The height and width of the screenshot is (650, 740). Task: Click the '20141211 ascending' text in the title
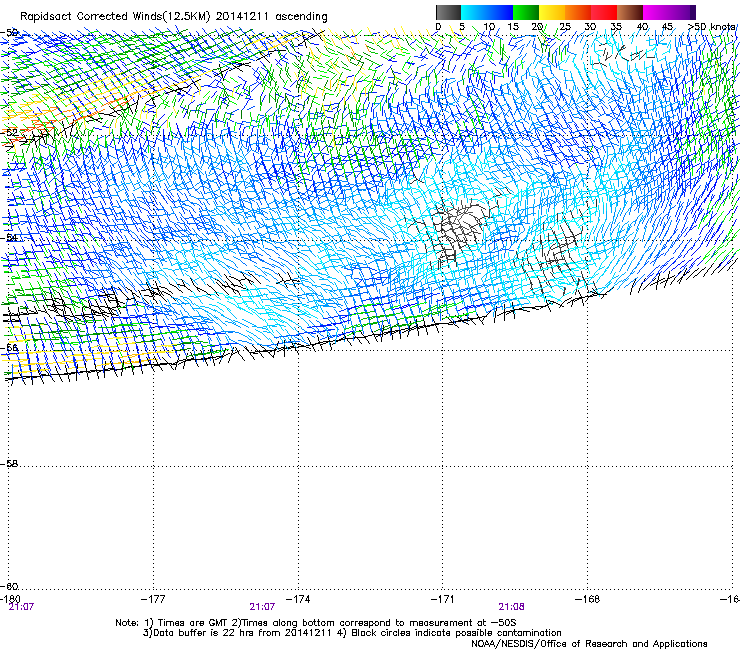click(271, 17)
